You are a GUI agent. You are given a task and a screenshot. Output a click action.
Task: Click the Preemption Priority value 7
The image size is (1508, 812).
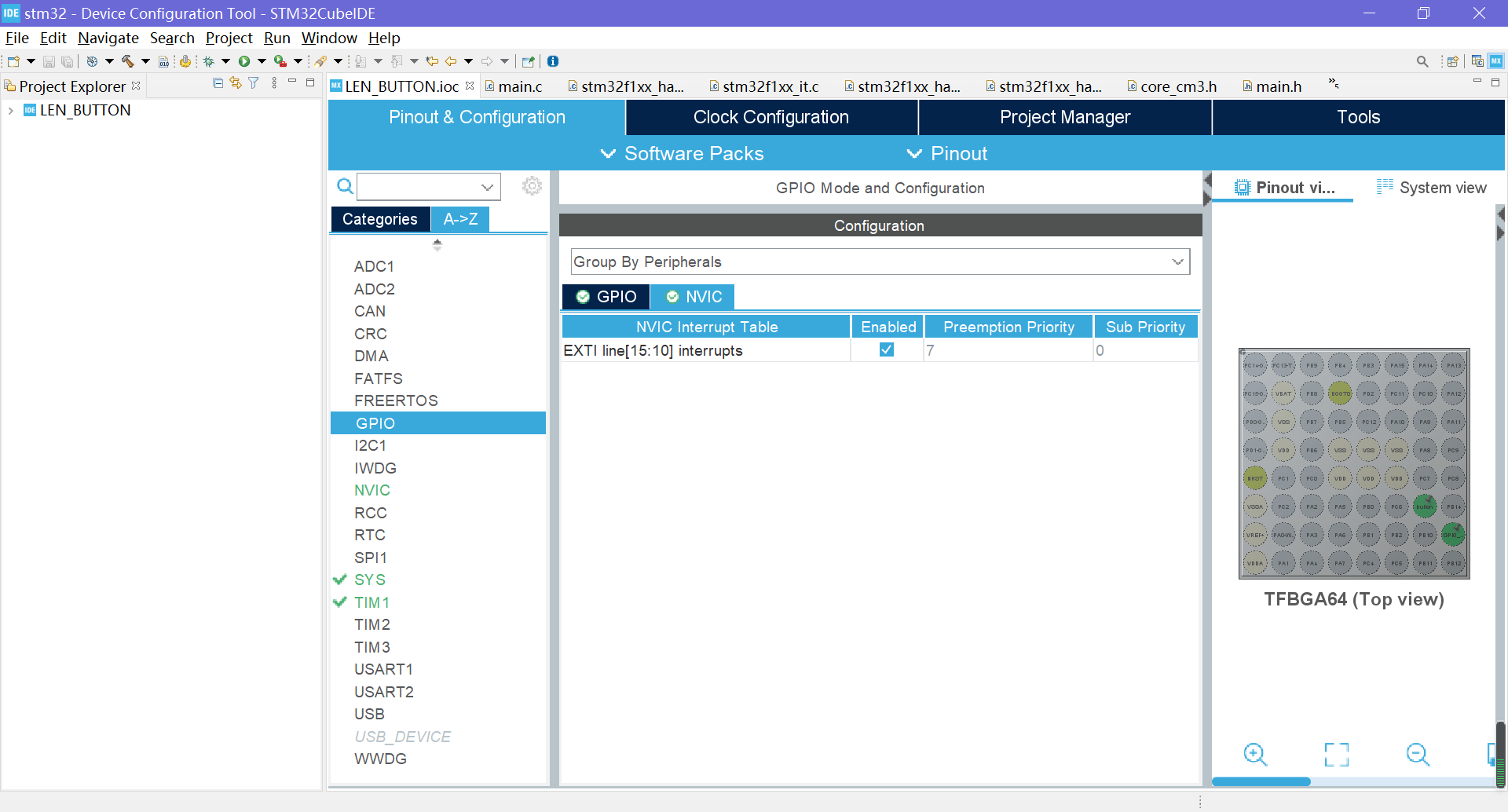(1008, 350)
